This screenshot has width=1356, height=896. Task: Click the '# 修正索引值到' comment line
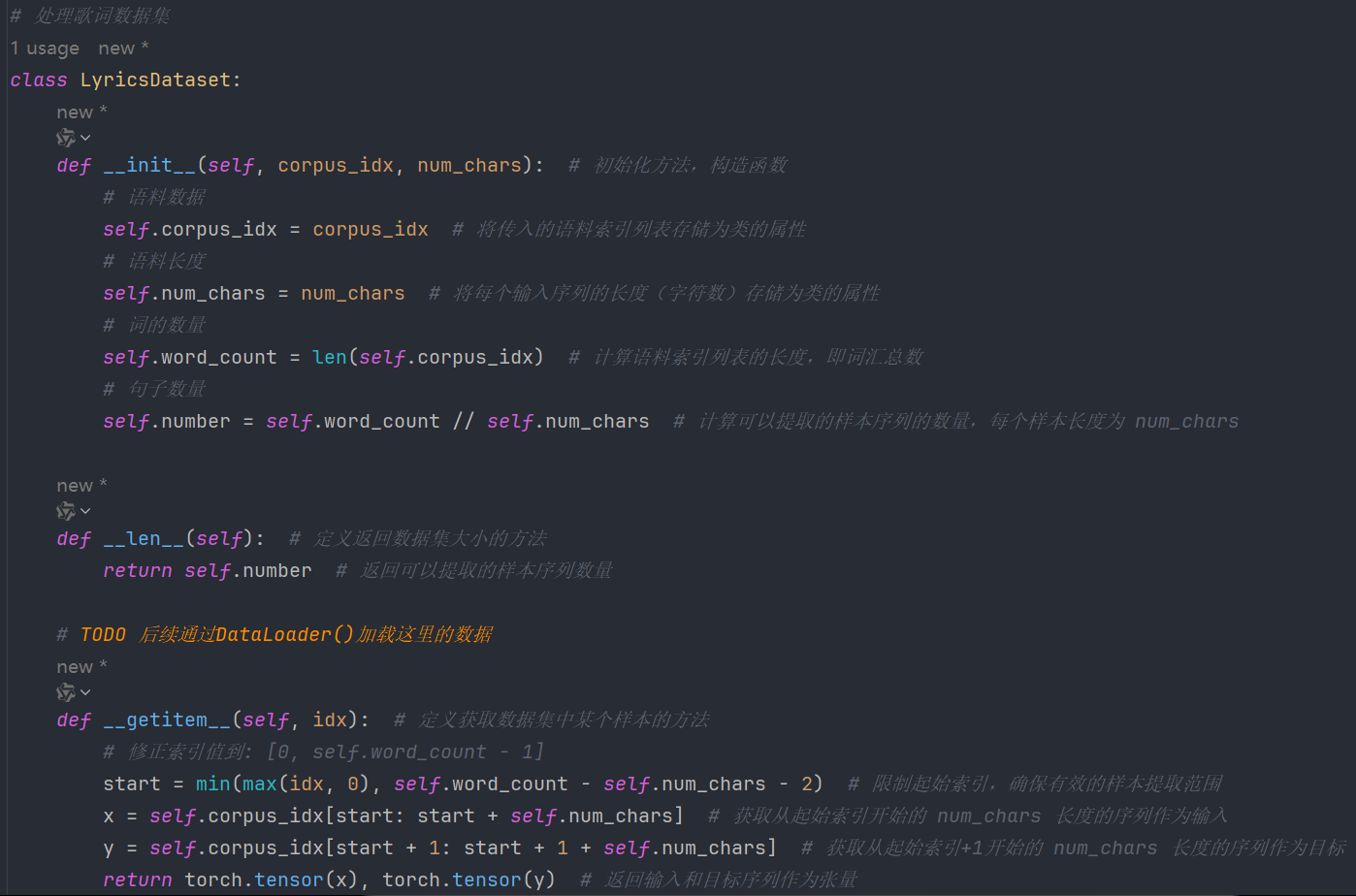click(x=323, y=752)
